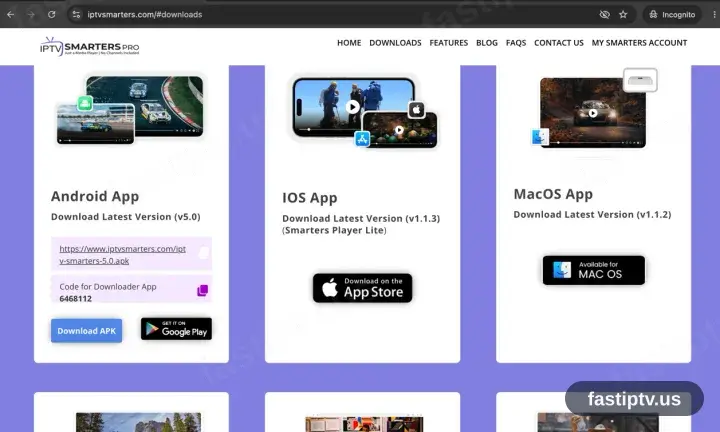This screenshot has height=432, width=720.
Task: Click 'Download Latest Version (v1.1.2)' text
Action: (592, 214)
